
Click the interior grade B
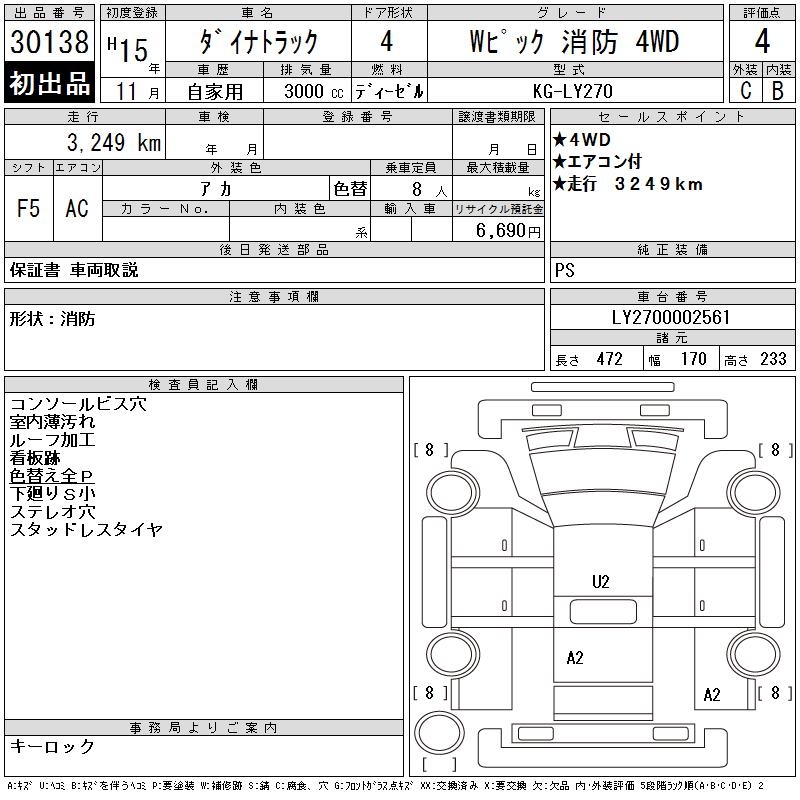(778, 91)
